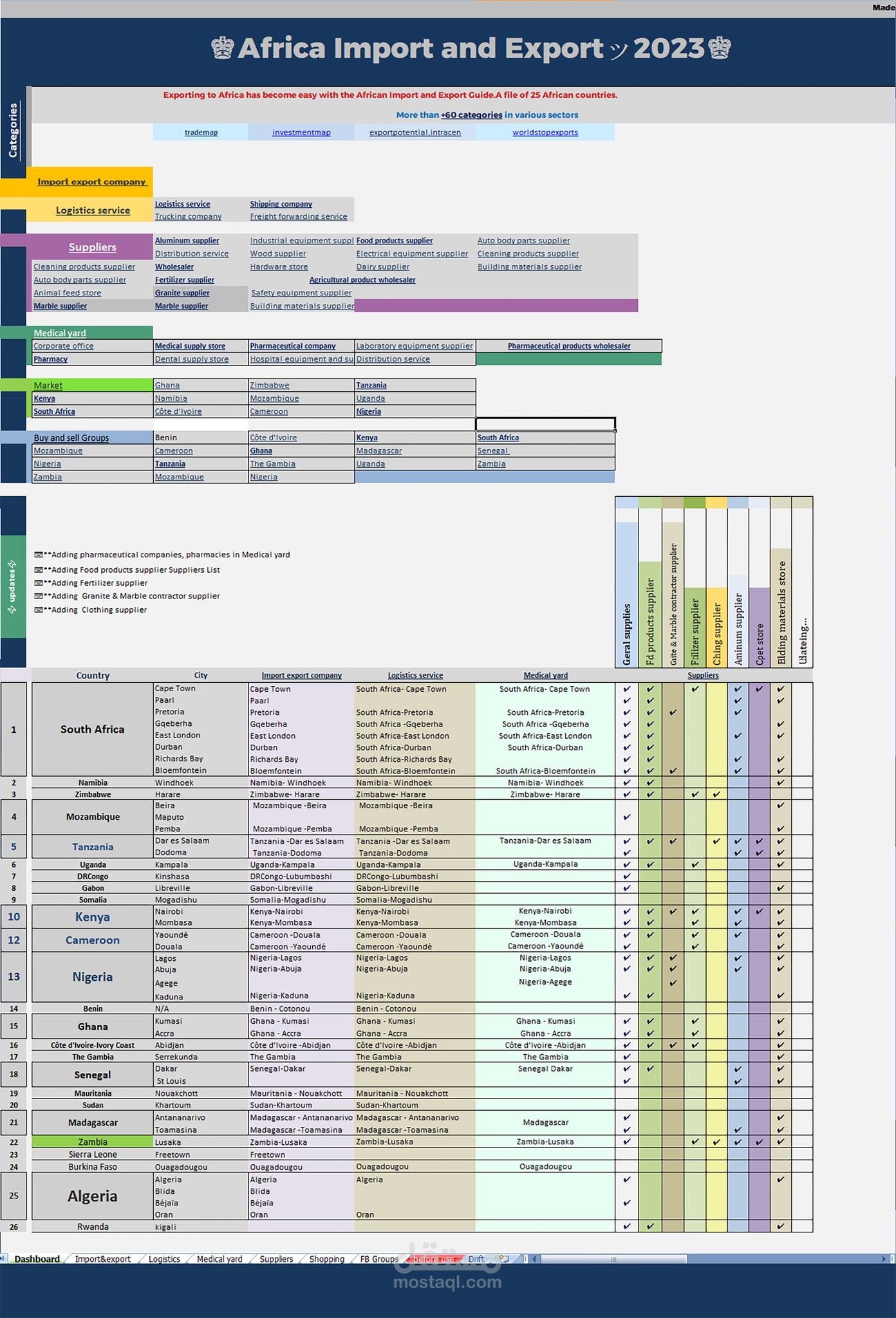Open the Granite supplier link
896x1318 pixels.
coord(182,293)
